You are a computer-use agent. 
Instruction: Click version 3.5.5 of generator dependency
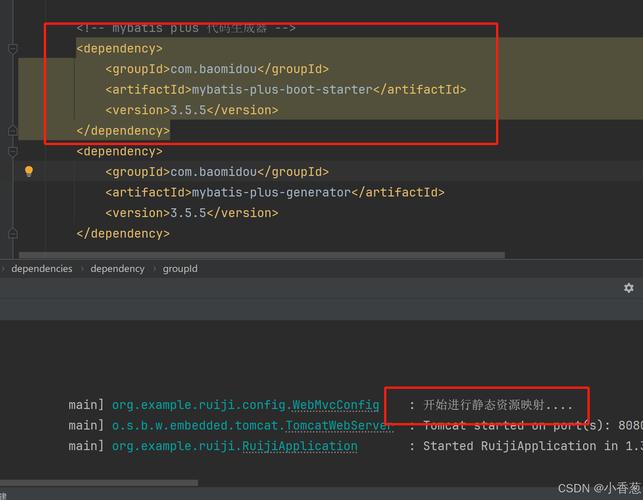coord(188,213)
